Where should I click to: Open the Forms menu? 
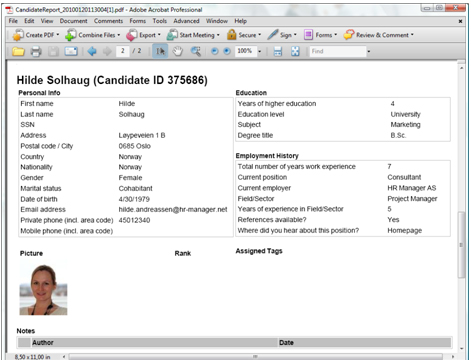138,21
